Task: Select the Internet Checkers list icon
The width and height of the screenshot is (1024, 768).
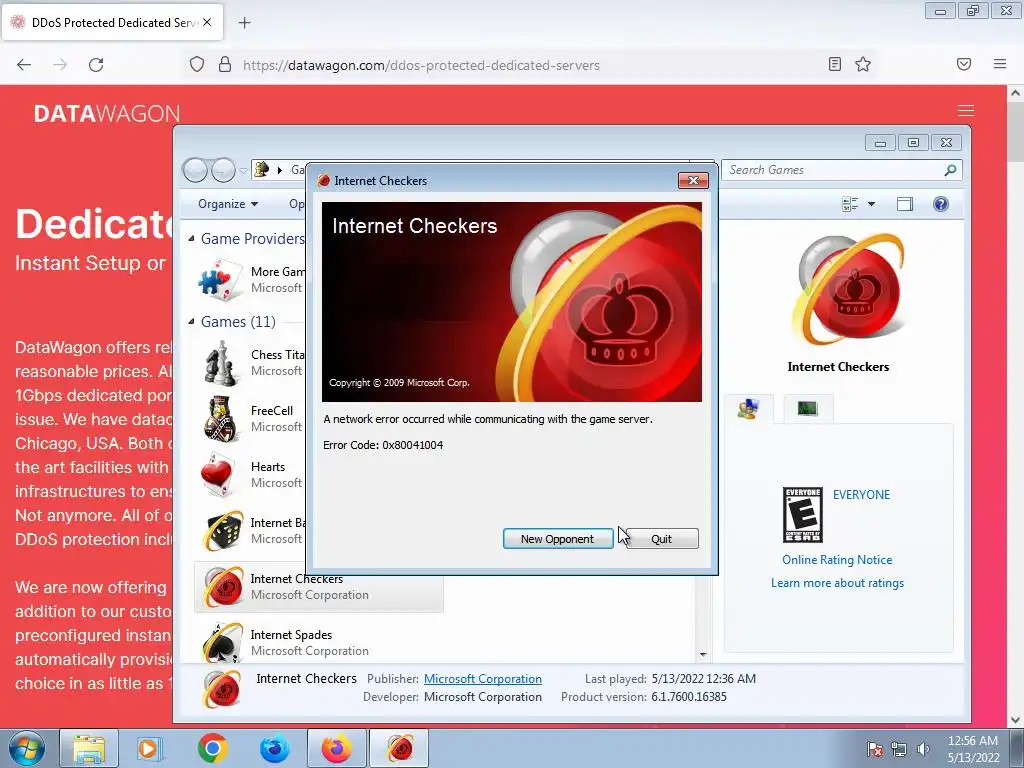Action: [x=222, y=586]
